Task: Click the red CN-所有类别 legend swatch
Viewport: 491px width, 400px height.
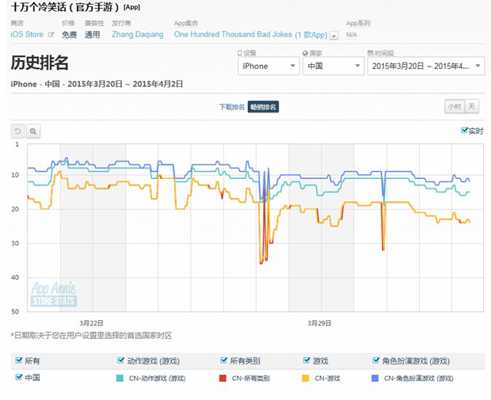Action: pyautogui.click(x=223, y=378)
